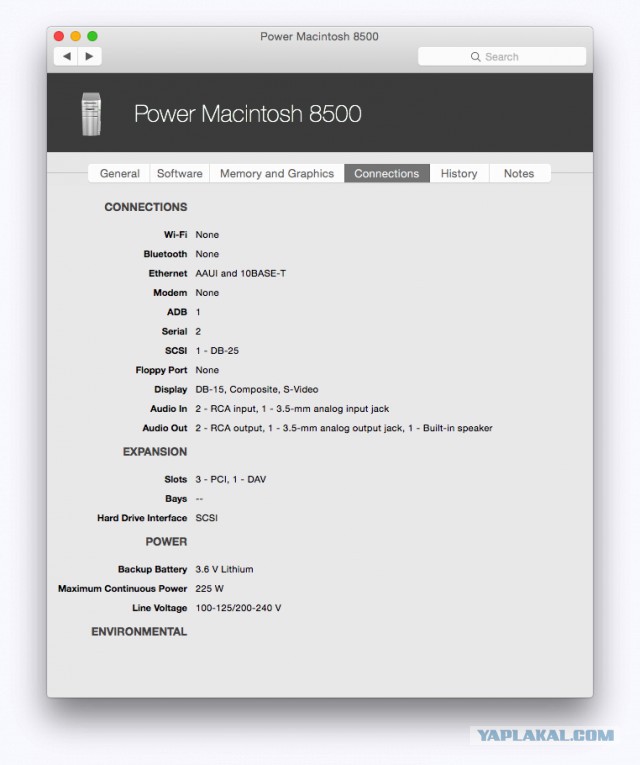This screenshot has width=640, height=765.
Task: Click the EXPANSION section heading
Action: 155,452
